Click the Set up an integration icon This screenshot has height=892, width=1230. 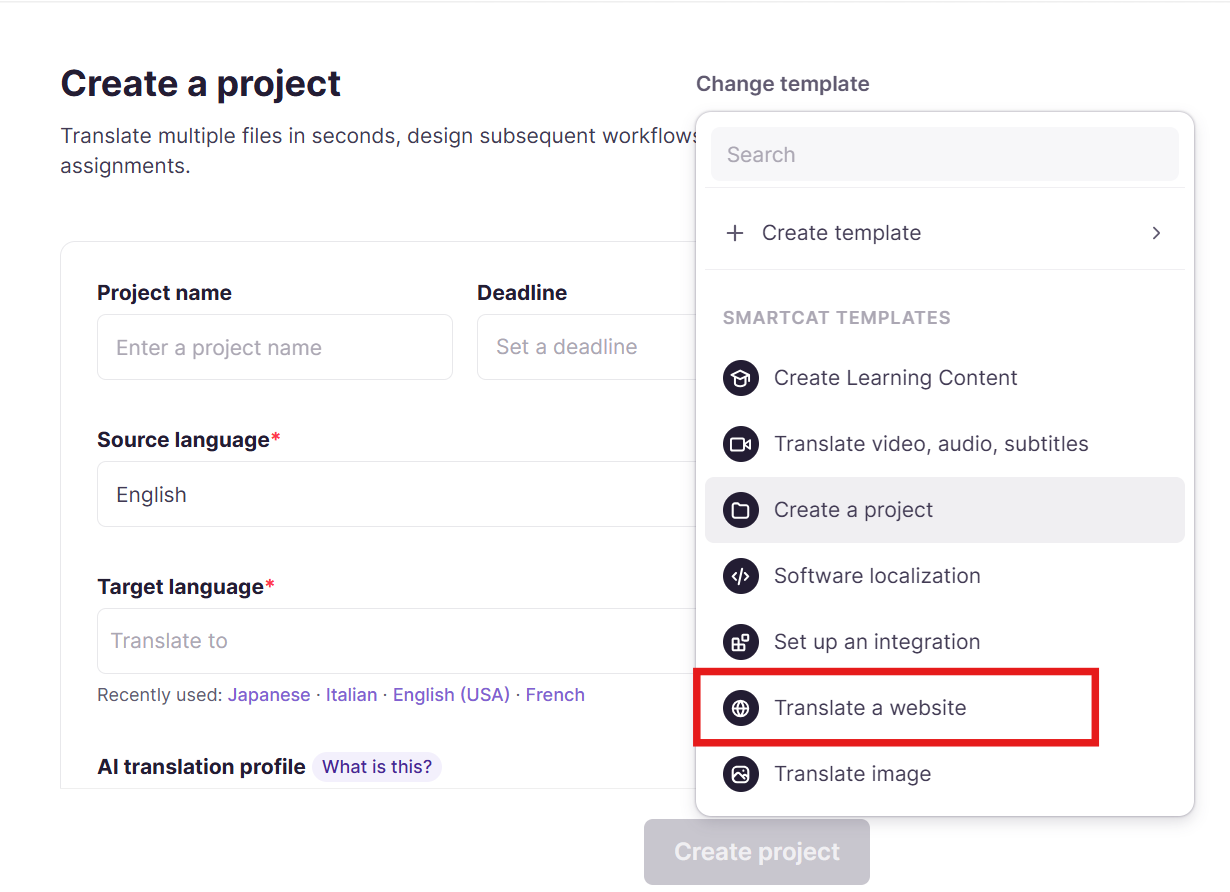click(740, 642)
